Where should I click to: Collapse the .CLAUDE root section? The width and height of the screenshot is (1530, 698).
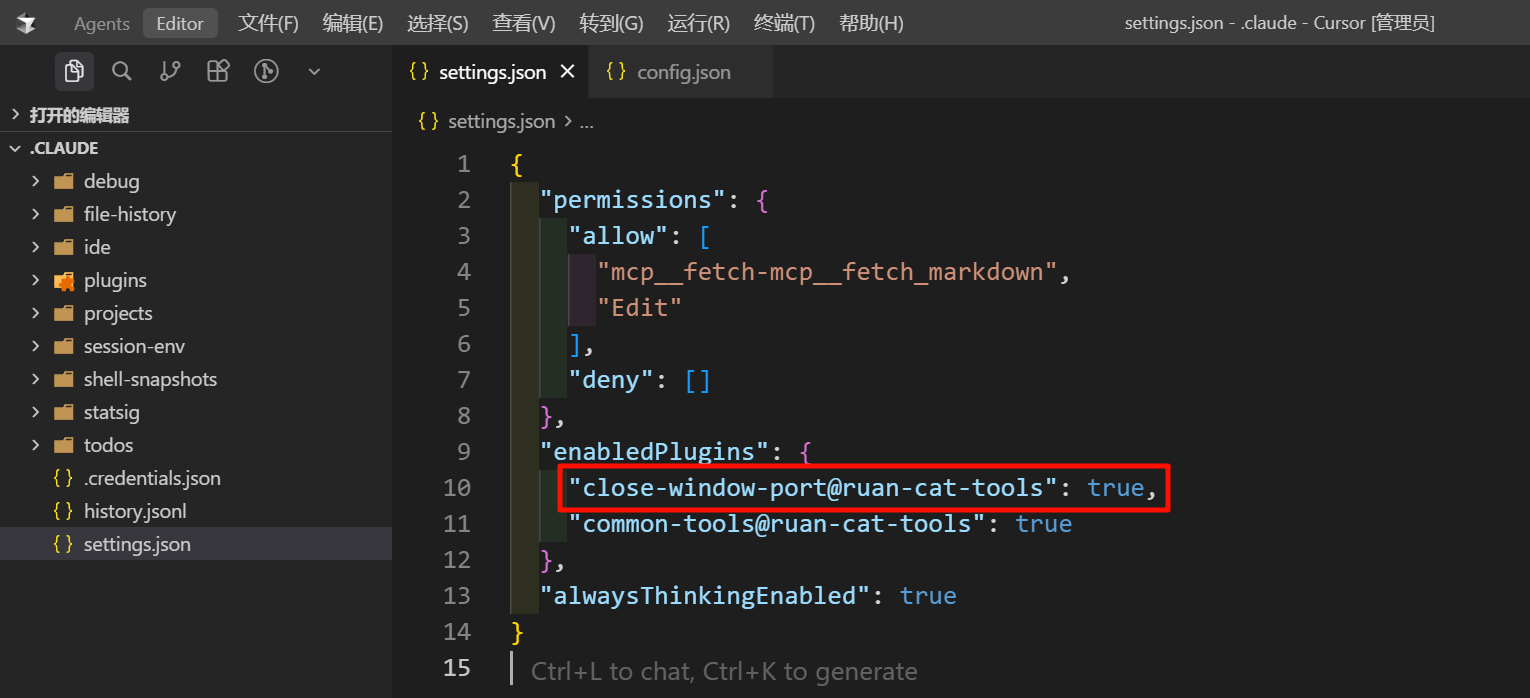[64, 148]
